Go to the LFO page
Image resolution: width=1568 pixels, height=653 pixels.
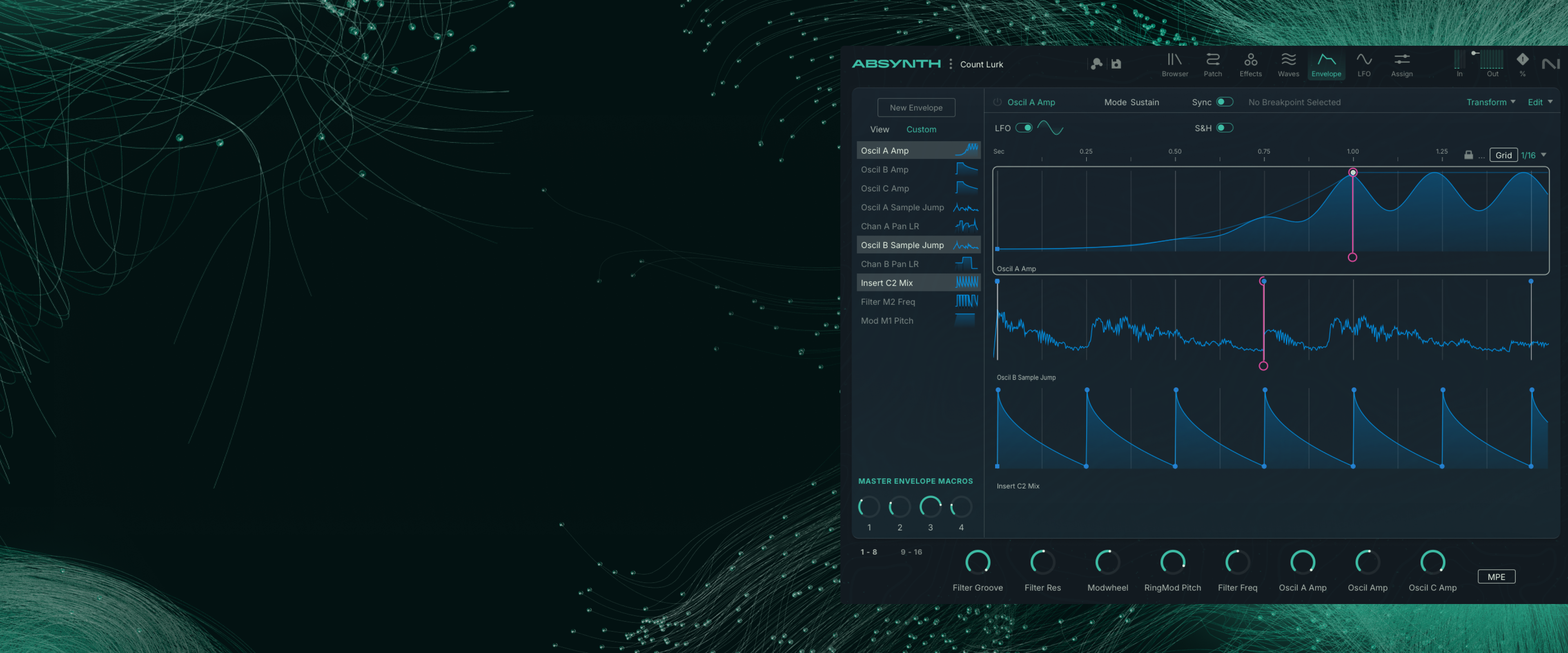click(1363, 64)
